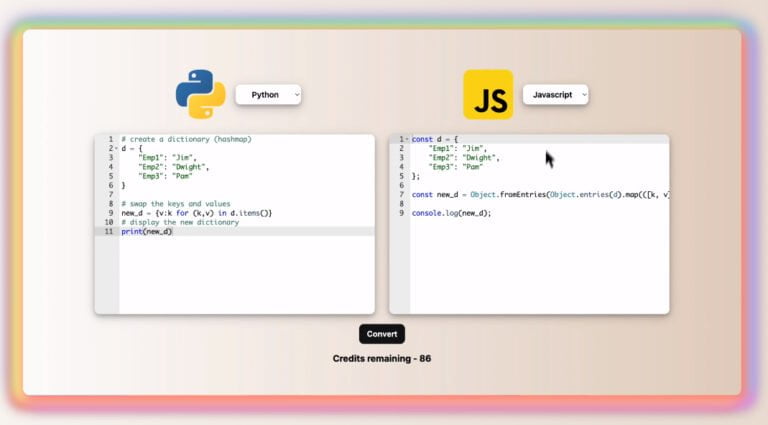Click the 'const new_d = Object.fromEntries' line

[x=540, y=194]
